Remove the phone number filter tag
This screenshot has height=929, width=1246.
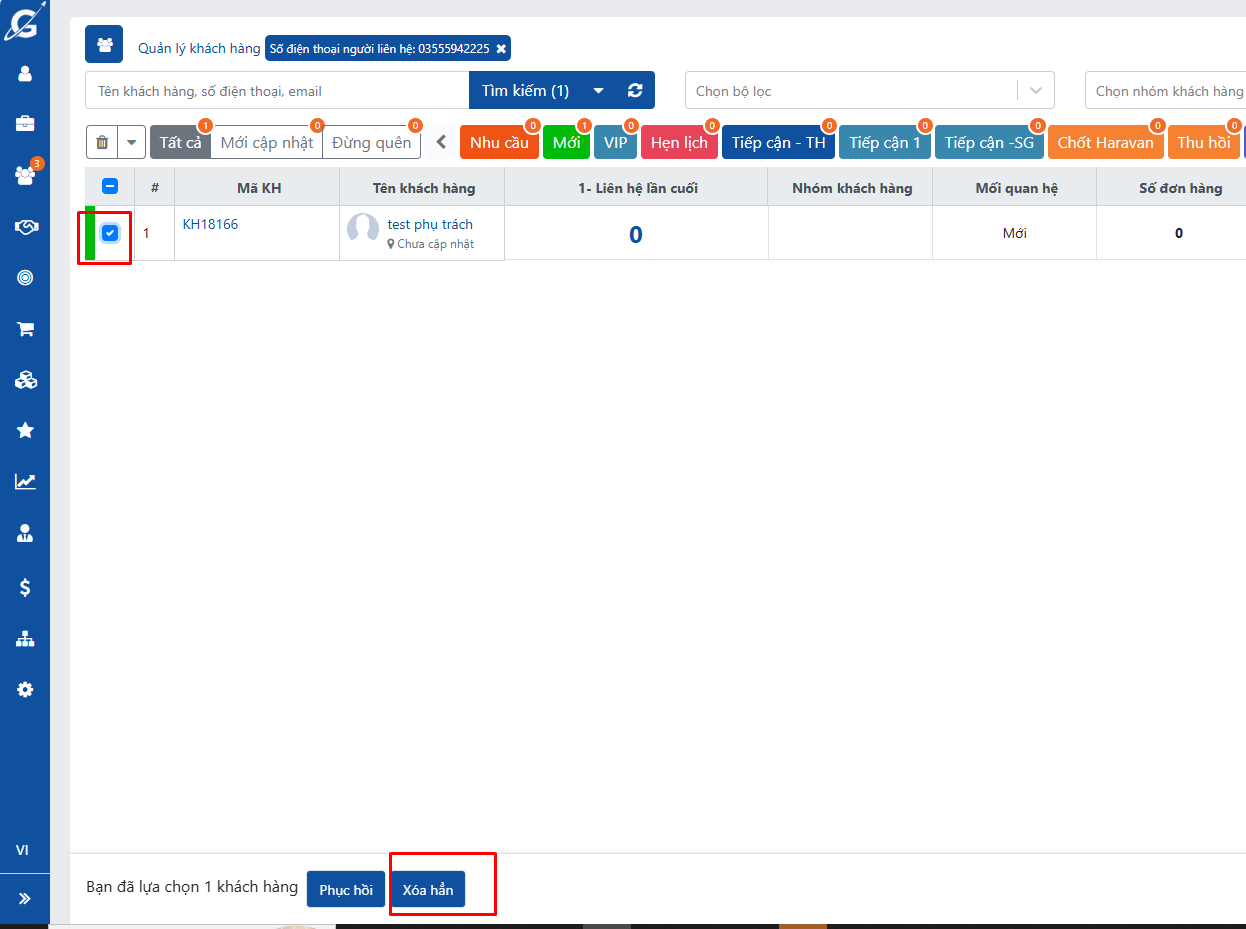[x=501, y=48]
